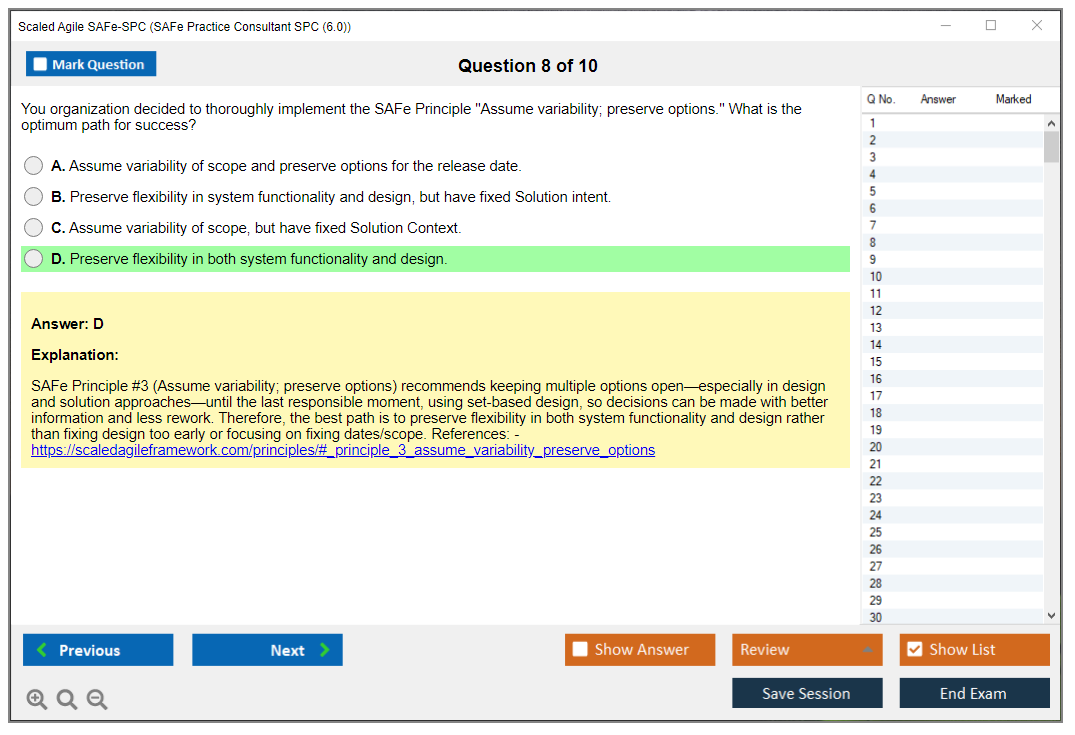
Task: Expand the Review dropdown menu
Action: pos(866,650)
